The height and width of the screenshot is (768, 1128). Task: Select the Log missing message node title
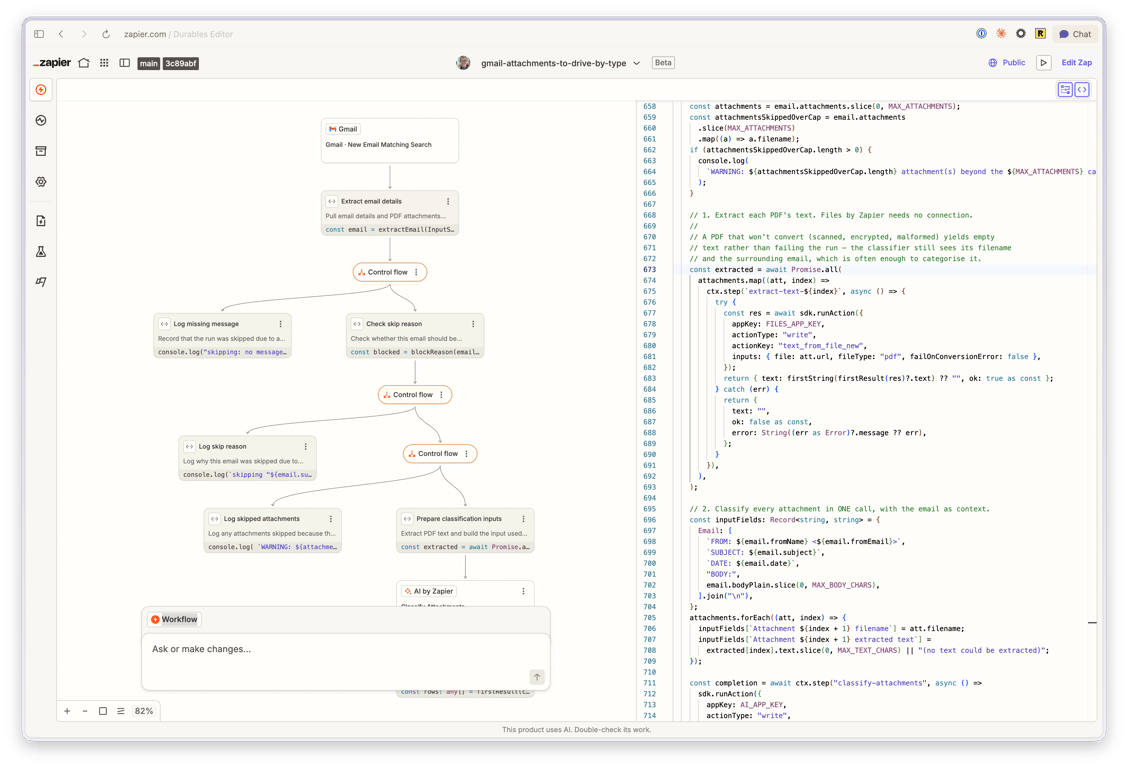coord(206,324)
